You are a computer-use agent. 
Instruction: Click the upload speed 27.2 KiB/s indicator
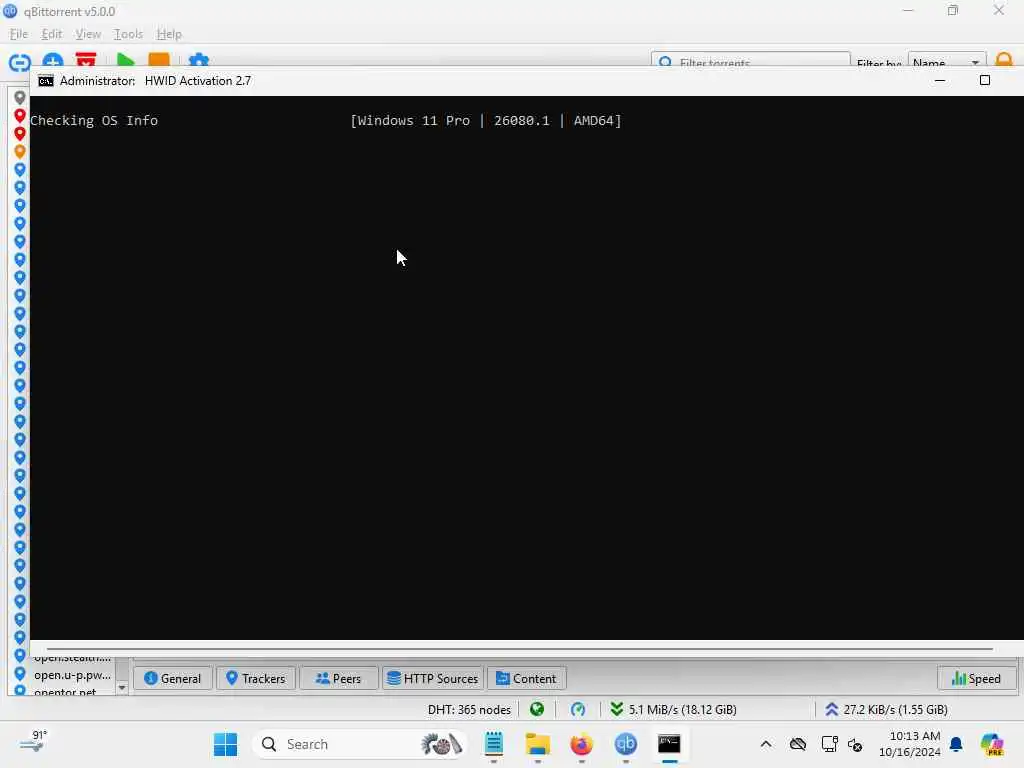coord(886,709)
